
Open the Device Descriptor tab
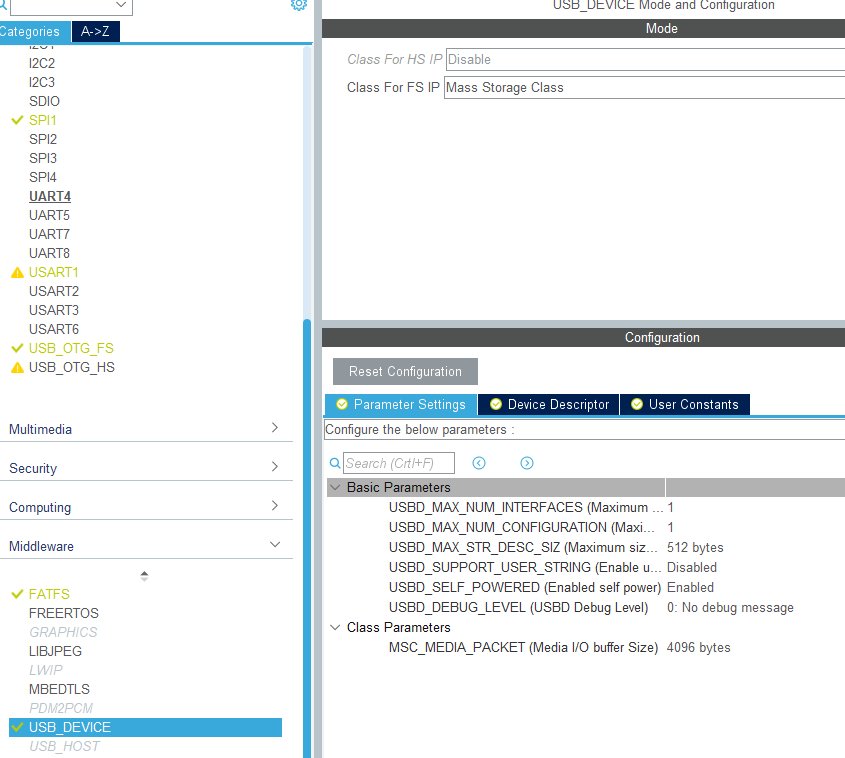[549, 405]
